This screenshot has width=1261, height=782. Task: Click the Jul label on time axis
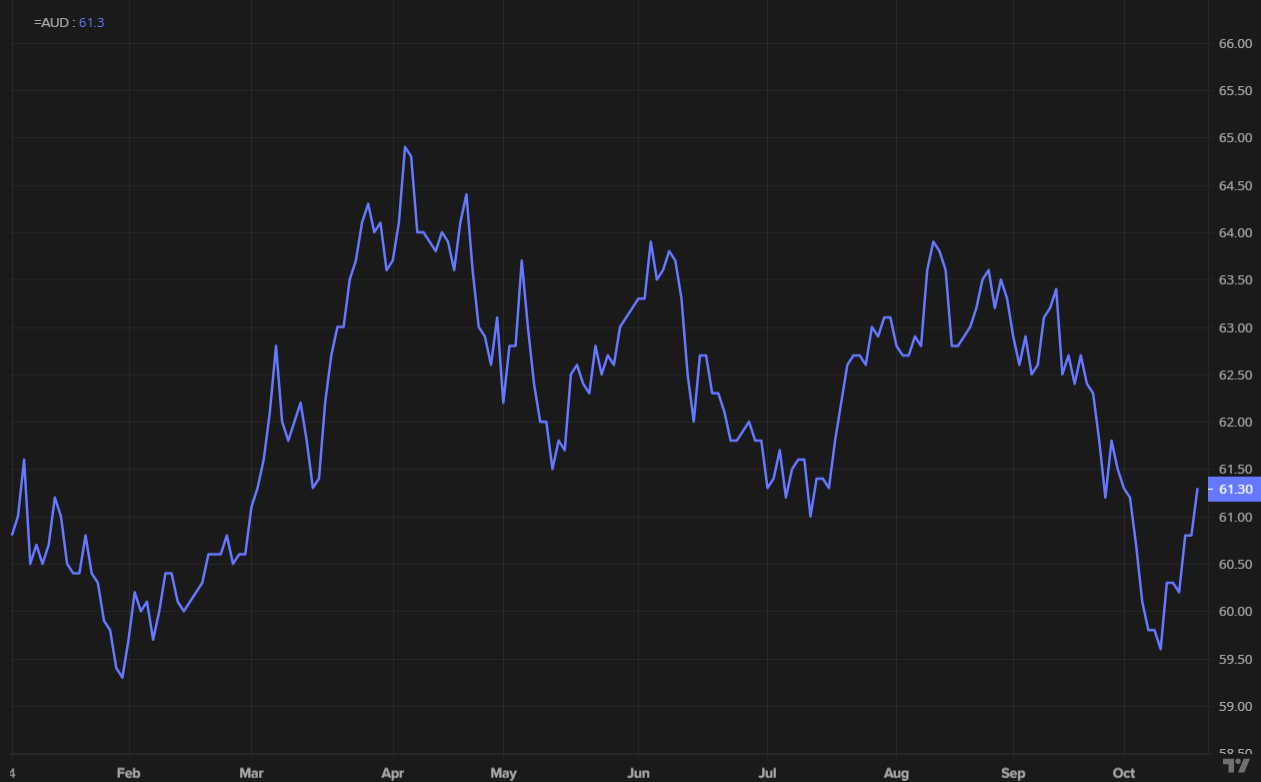coord(765,773)
